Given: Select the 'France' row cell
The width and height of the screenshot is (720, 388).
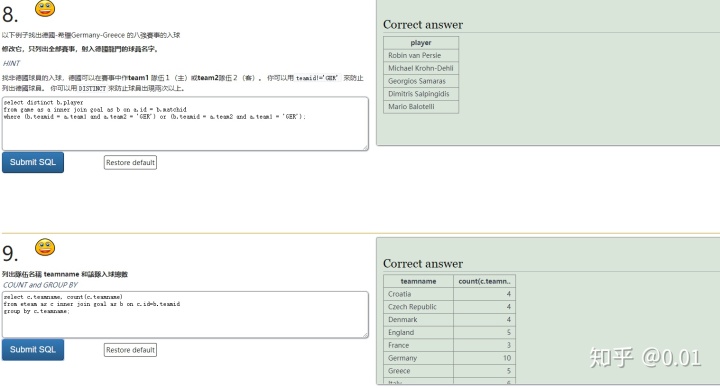Looking at the screenshot, I should [x=418, y=345].
